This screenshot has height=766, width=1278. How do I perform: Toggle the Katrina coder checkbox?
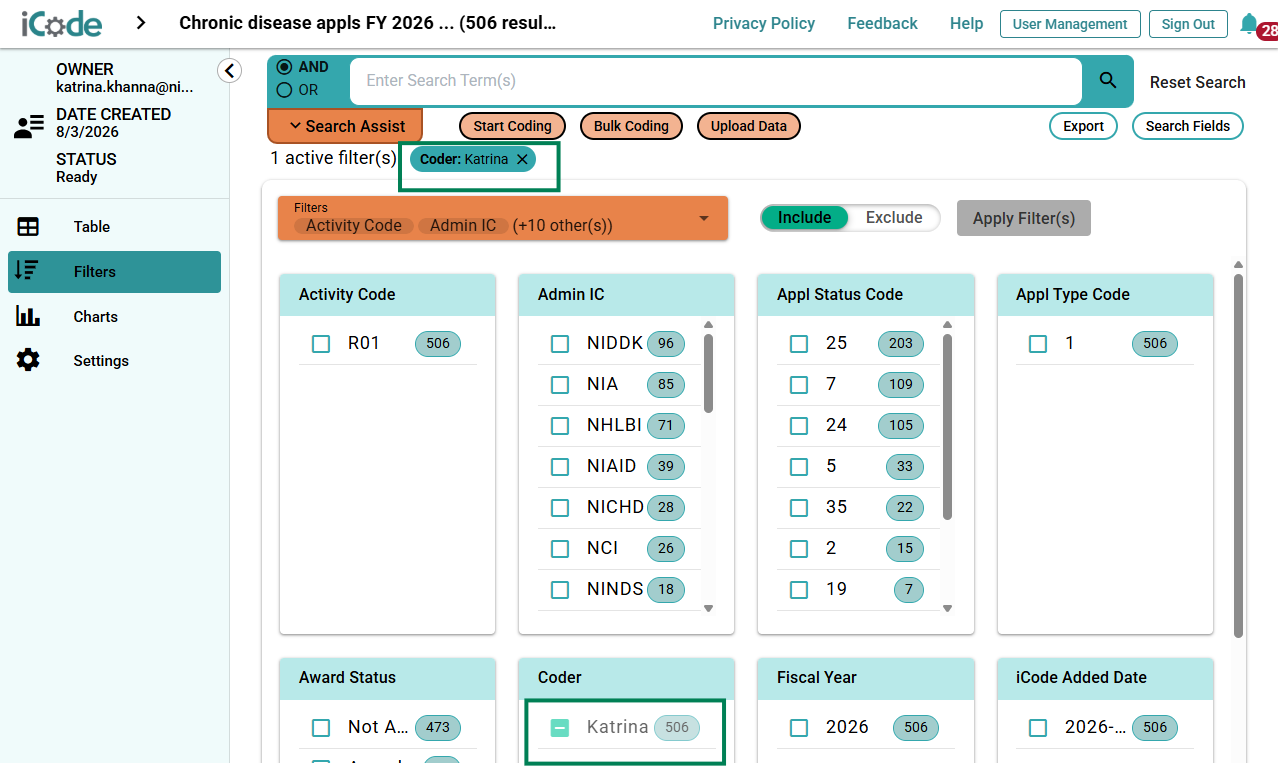pos(560,728)
